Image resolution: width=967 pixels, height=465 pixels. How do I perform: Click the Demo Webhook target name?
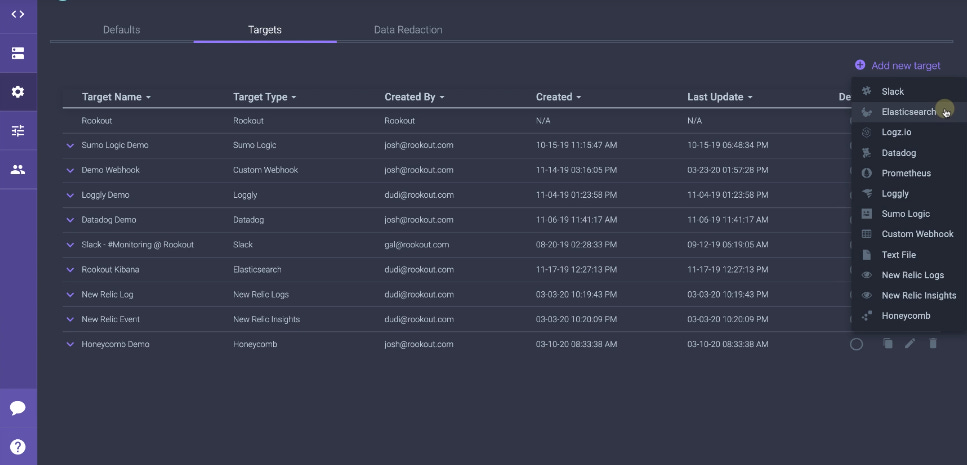110,170
